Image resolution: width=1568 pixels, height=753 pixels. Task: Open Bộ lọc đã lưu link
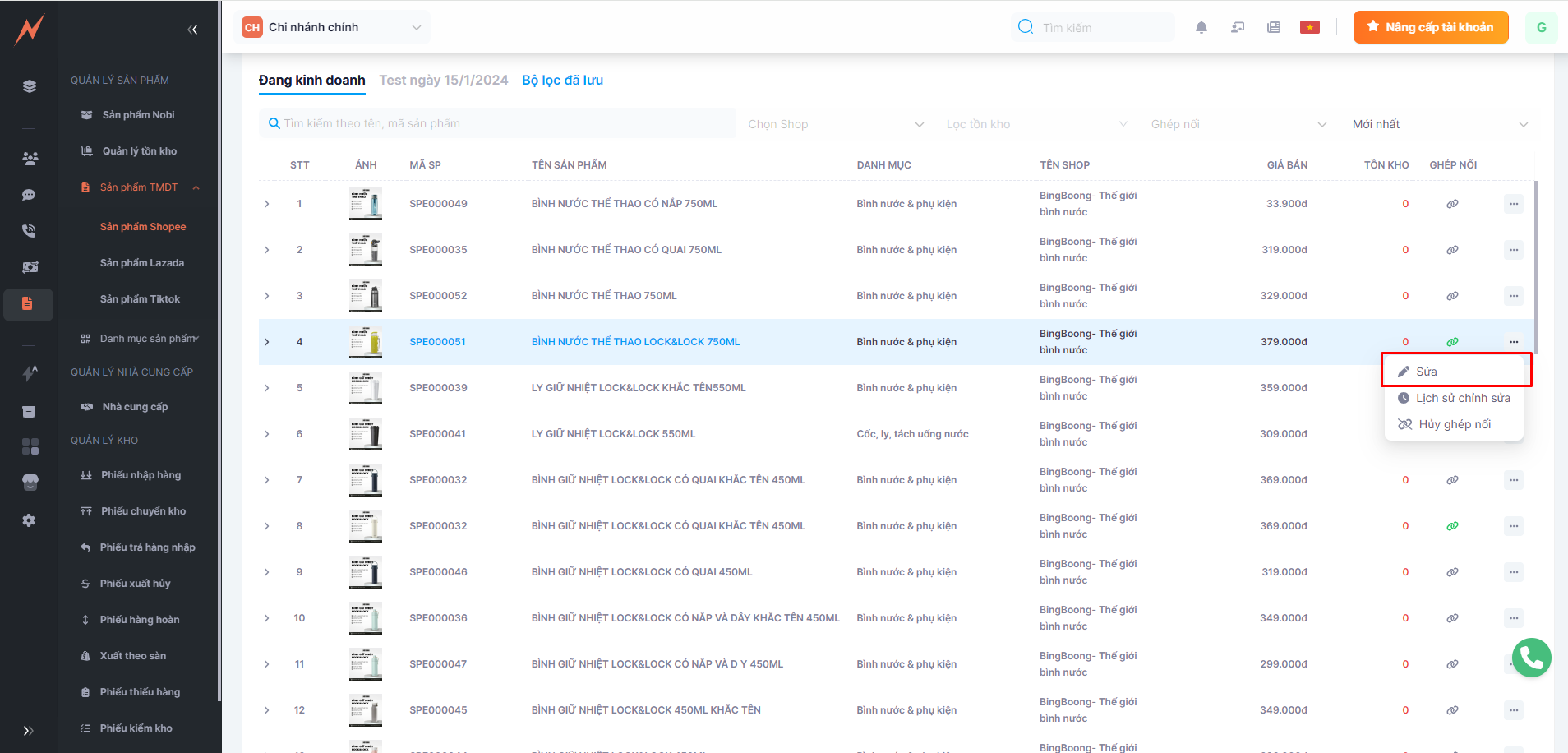pos(562,80)
